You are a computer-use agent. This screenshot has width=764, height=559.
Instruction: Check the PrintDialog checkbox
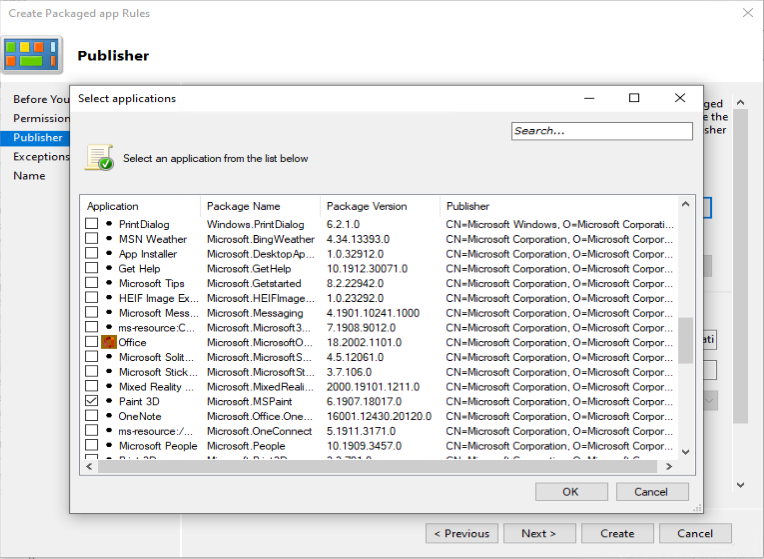coord(92,224)
